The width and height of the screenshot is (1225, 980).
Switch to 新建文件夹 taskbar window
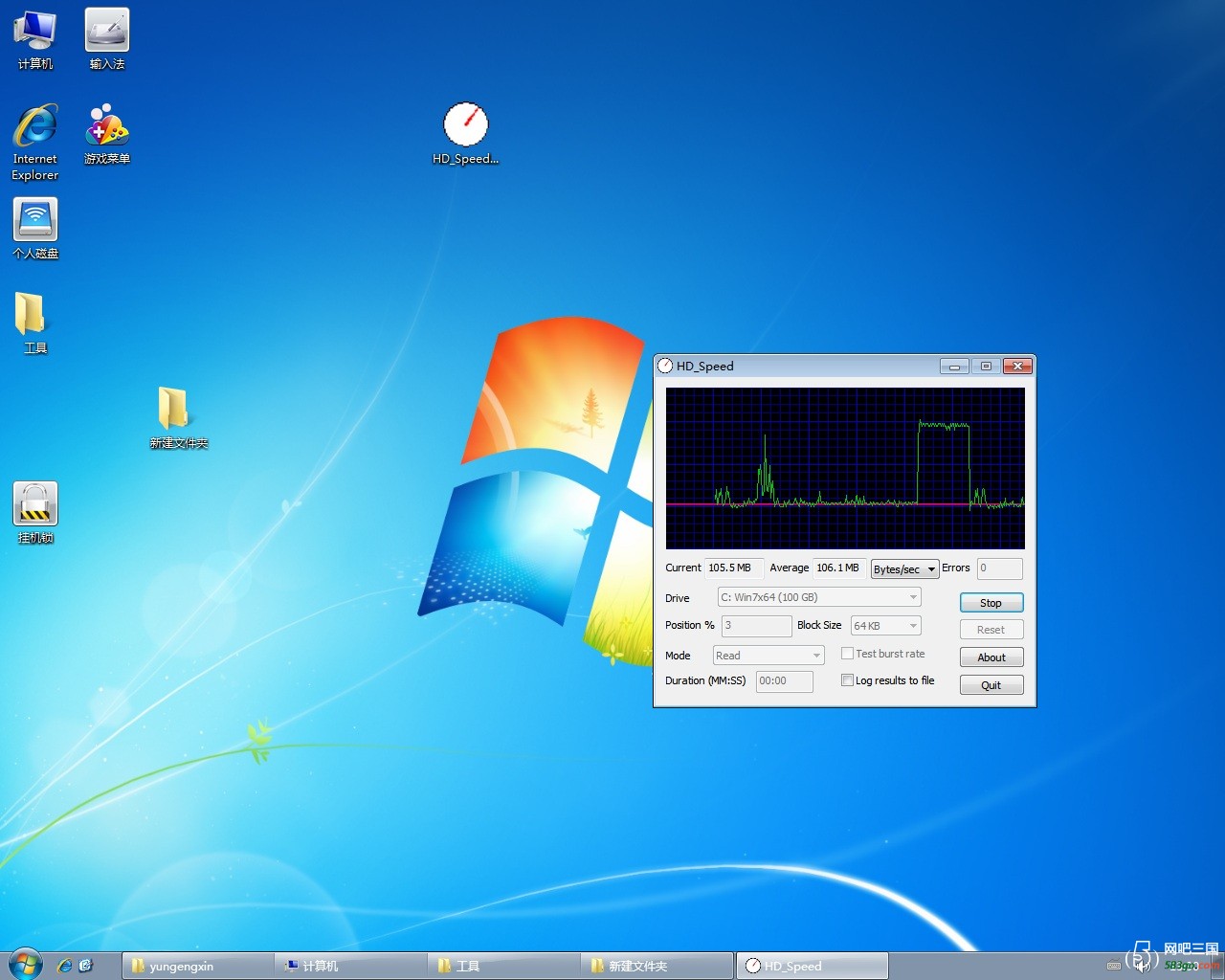click(657, 966)
